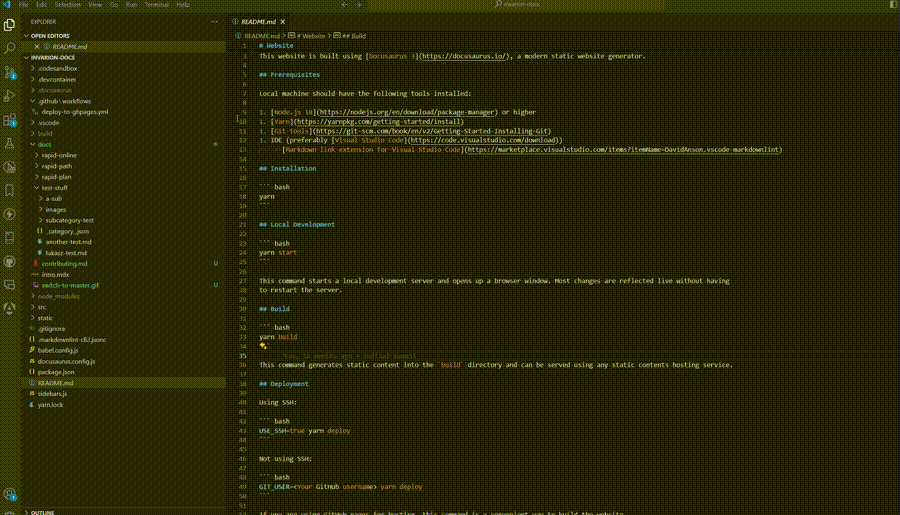Open the Remote Explorer monitor icon
The height and width of the screenshot is (515, 900).
(9, 285)
